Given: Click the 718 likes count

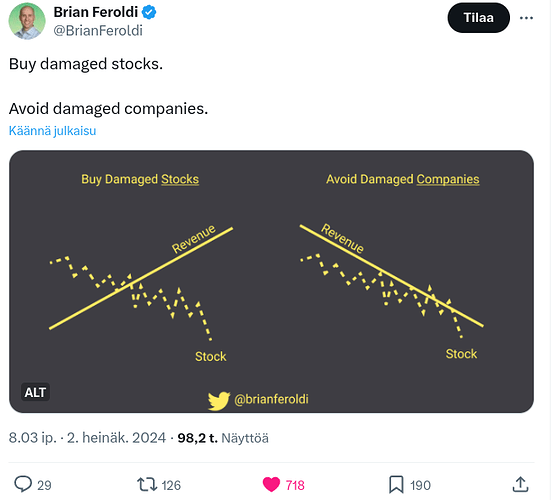Looking at the screenshot, I should coord(295,485).
